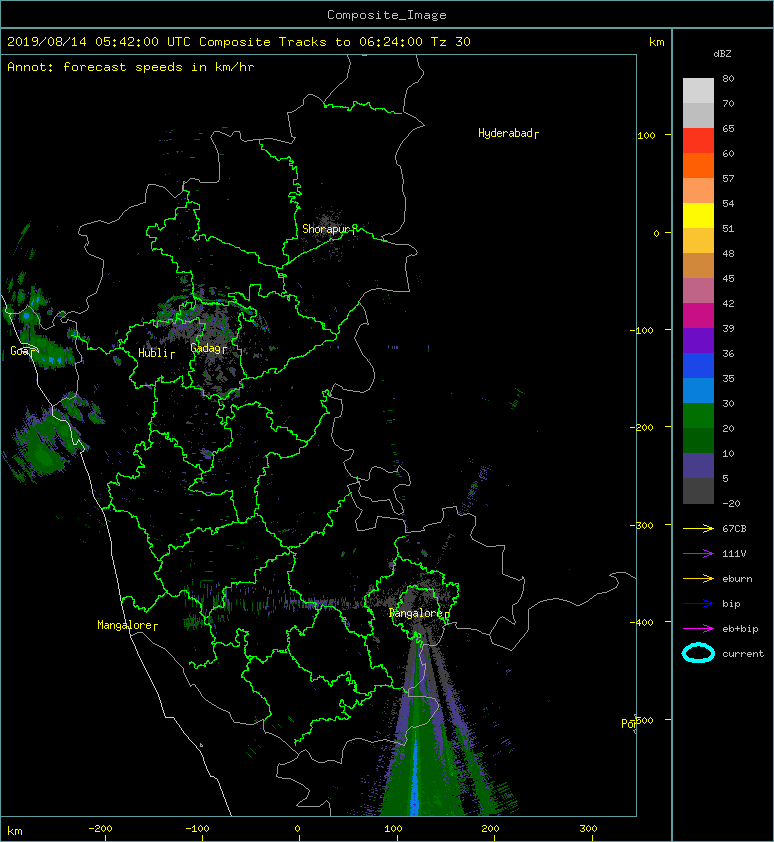Select the 35 dBZ light blue swatch
Viewport: 774px width, 842px height.
click(698, 390)
